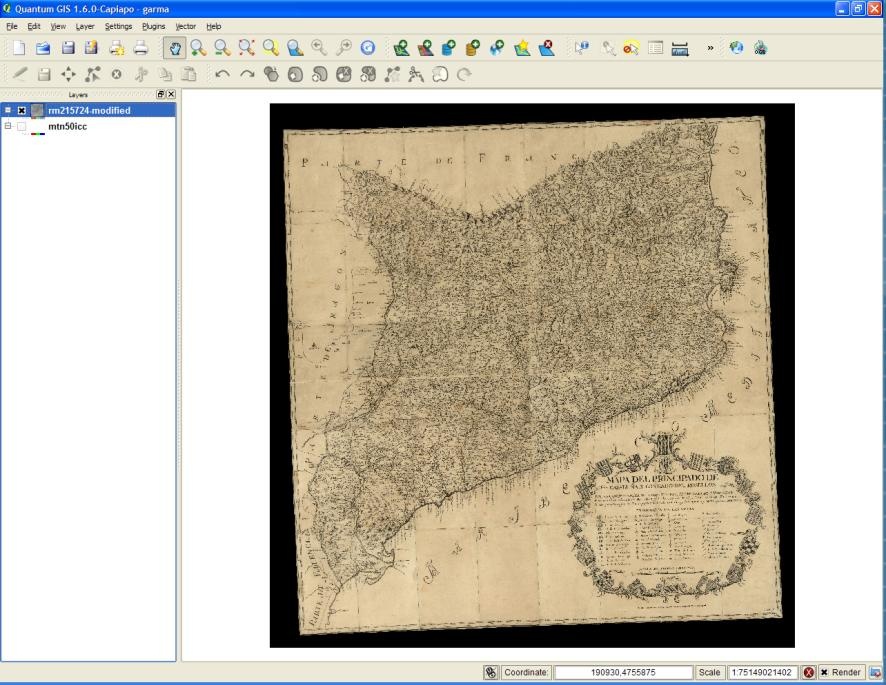Open the Settings menu

click(118, 26)
